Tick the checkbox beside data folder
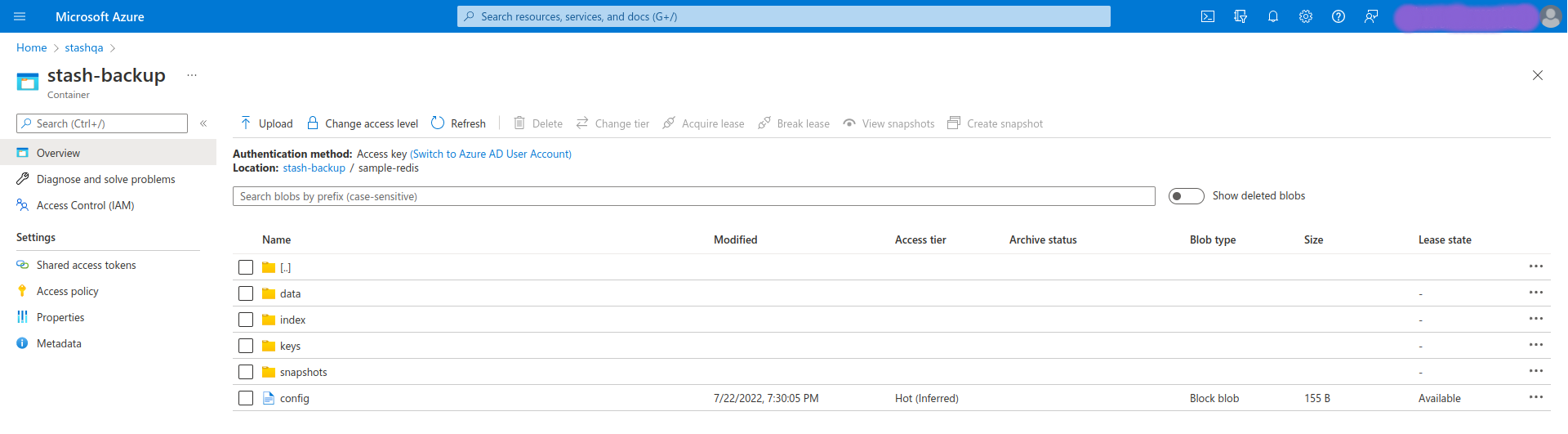This screenshot has width=1568, height=434. coord(246,293)
